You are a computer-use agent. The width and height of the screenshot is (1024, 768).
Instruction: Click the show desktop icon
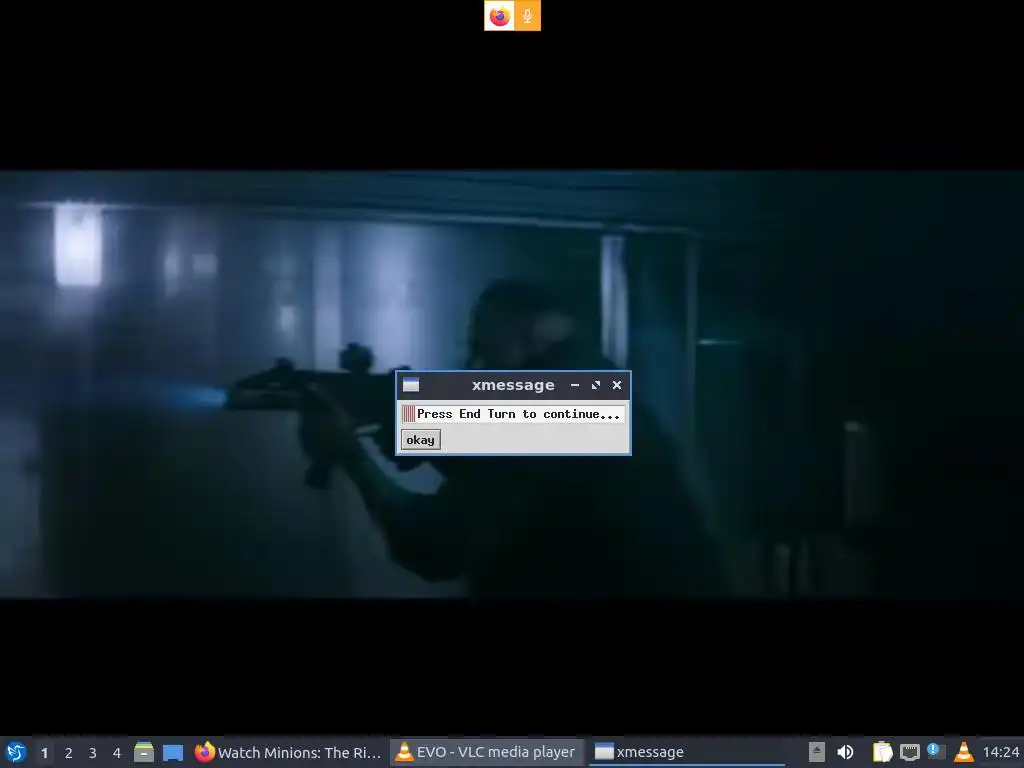(173, 752)
